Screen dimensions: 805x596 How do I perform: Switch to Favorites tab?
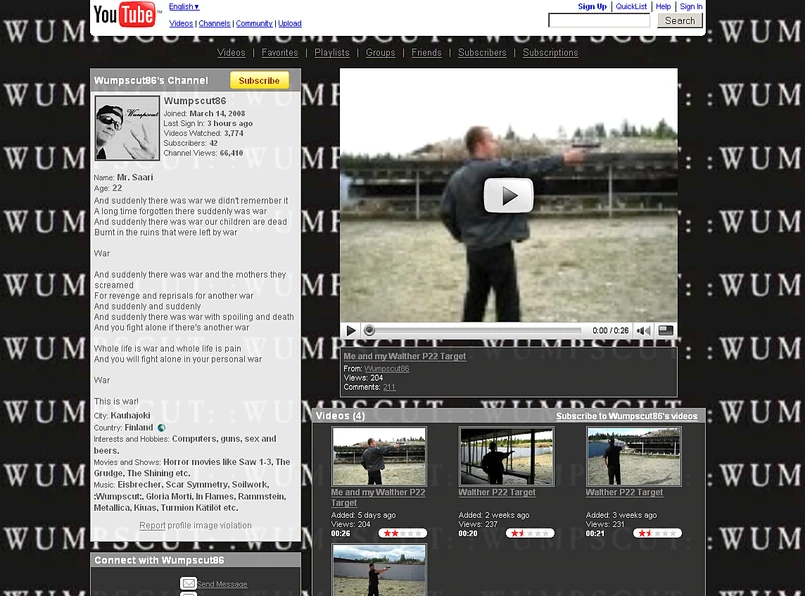click(279, 53)
